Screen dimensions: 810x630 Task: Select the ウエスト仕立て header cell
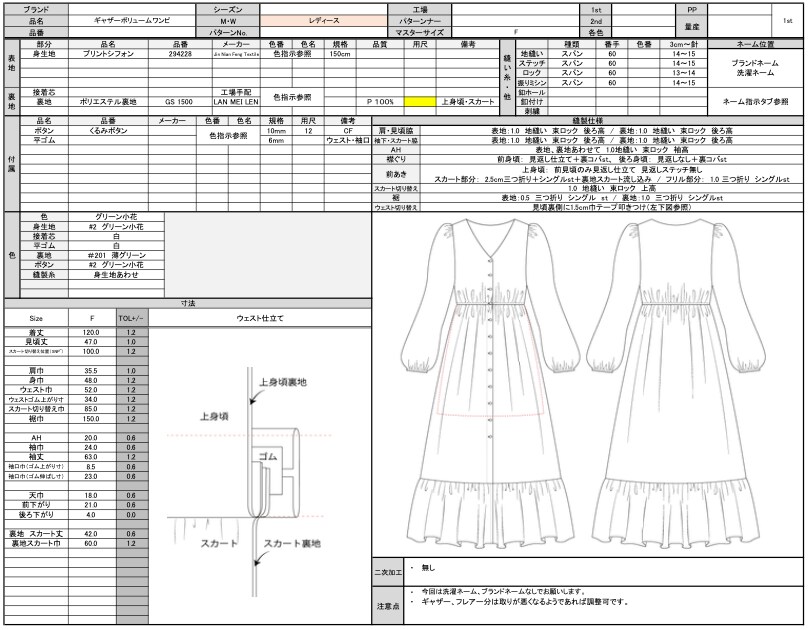click(260, 318)
